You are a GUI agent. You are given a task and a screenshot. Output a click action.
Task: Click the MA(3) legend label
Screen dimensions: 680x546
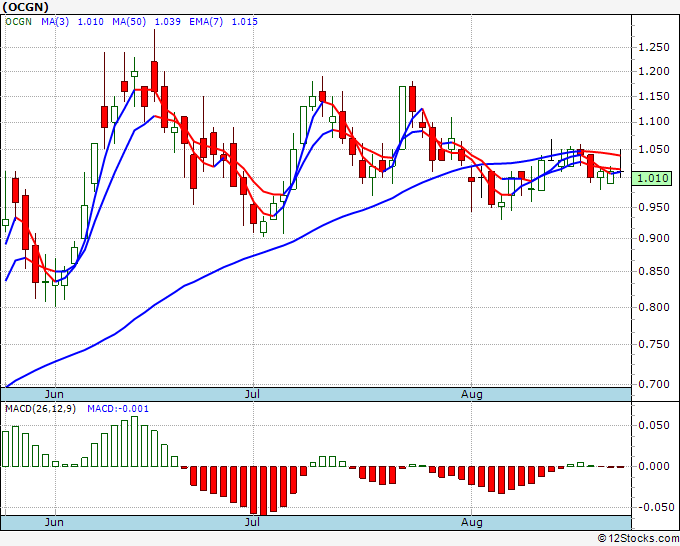(55, 21)
